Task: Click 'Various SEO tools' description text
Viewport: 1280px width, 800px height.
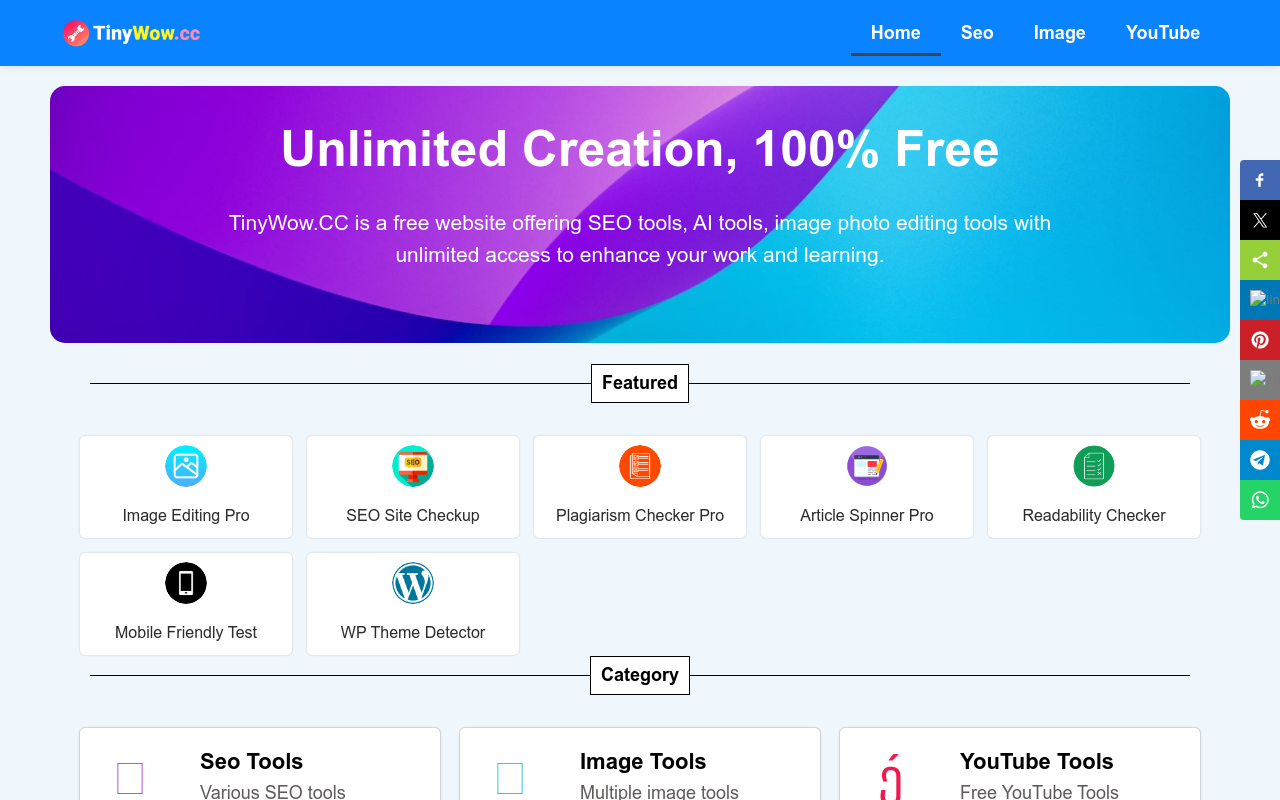Action: 273,791
